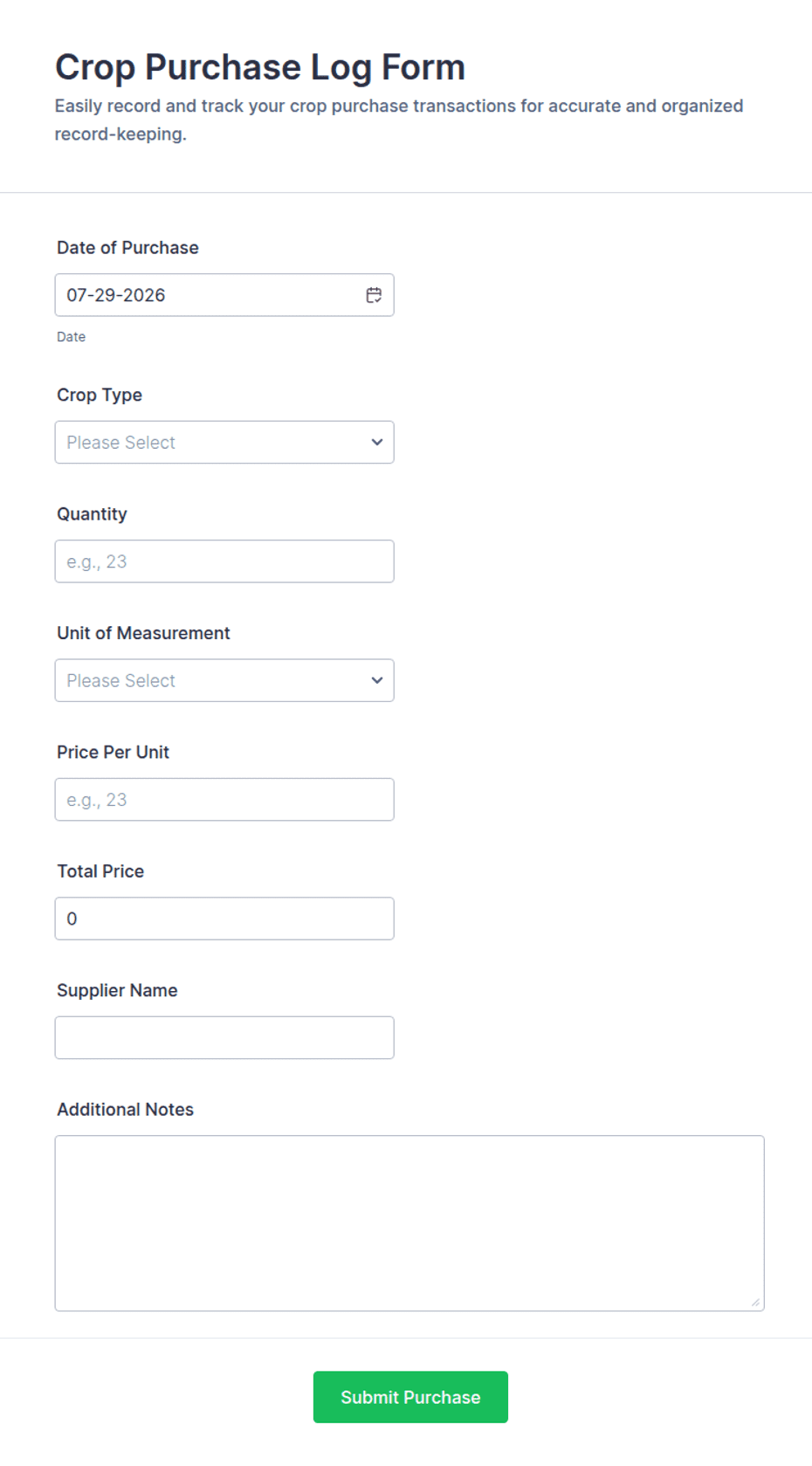Click the Unit of Measurement label
The height and width of the screenshot is (1466, 812).
pos(143,633)
